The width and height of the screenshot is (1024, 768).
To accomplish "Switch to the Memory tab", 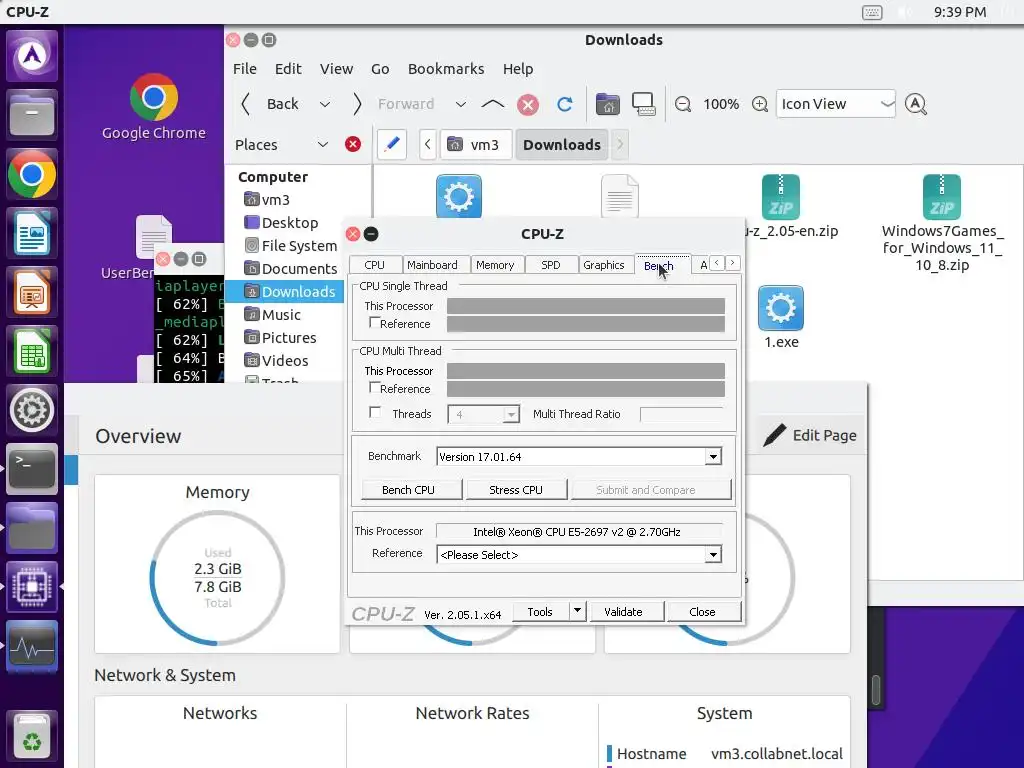I will (495, 264).
